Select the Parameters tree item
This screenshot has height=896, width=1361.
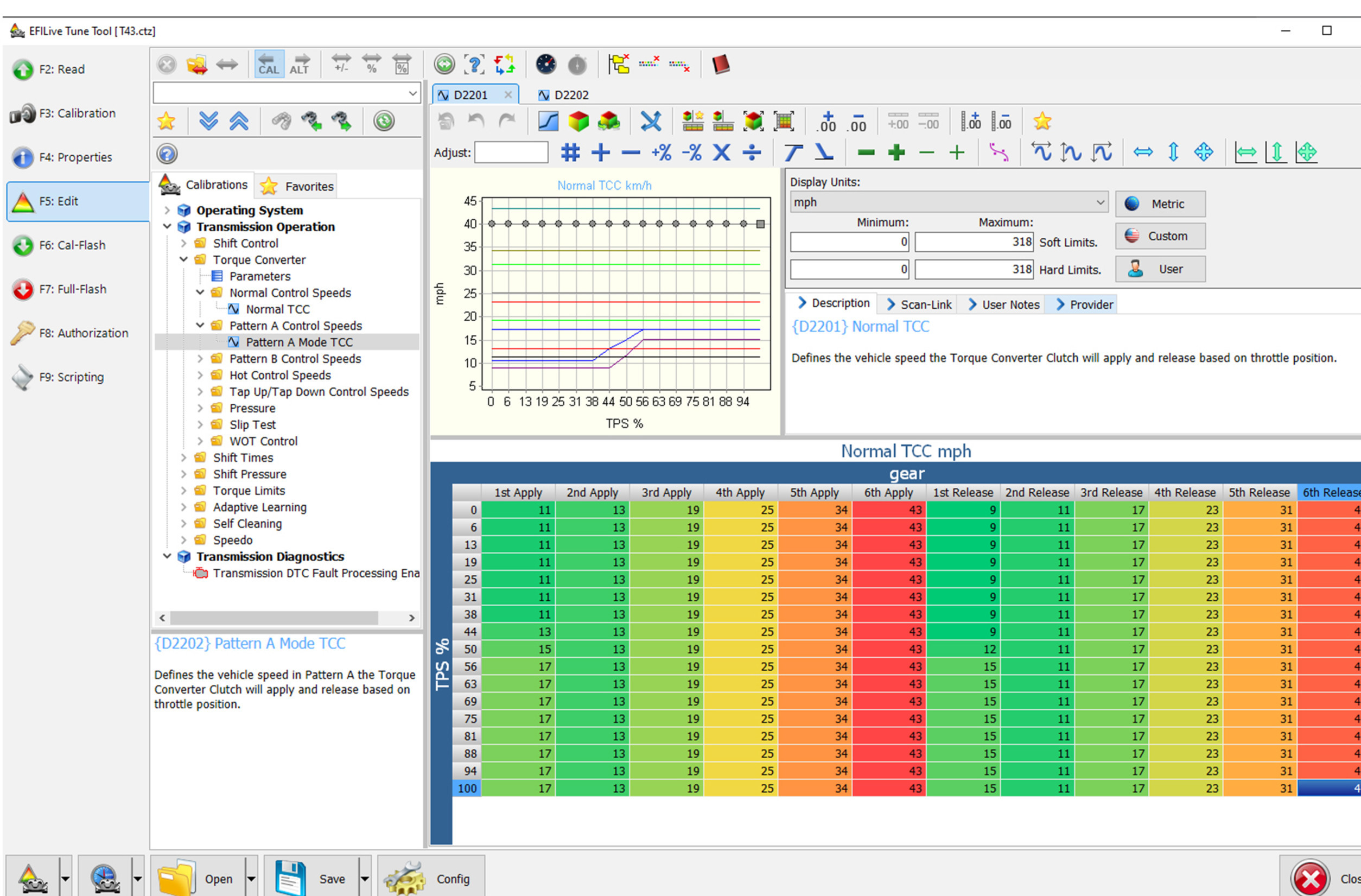coord(259,276)
